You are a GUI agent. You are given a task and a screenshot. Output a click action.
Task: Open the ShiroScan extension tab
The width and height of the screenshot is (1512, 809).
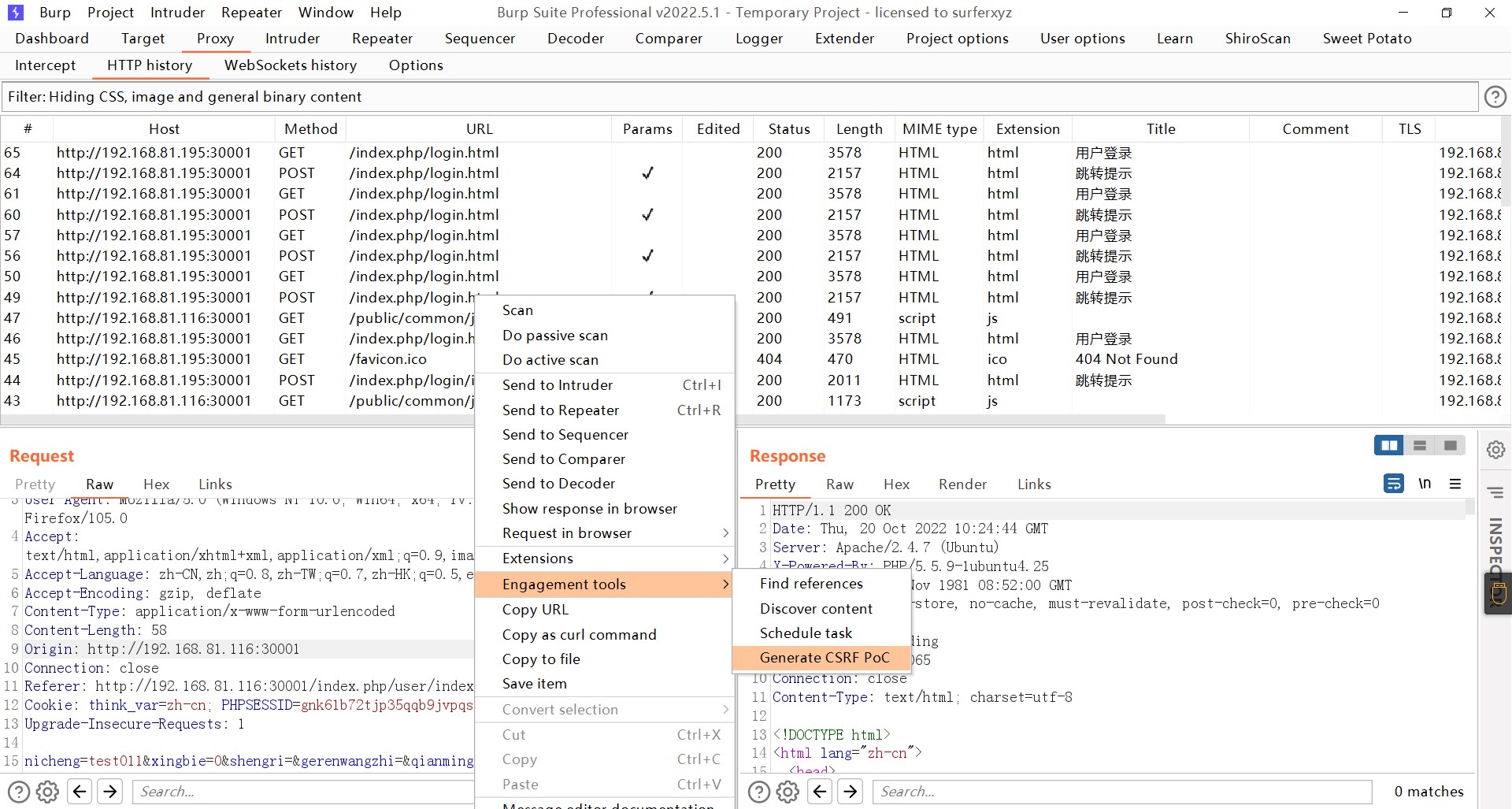[x=1258, y=39]
